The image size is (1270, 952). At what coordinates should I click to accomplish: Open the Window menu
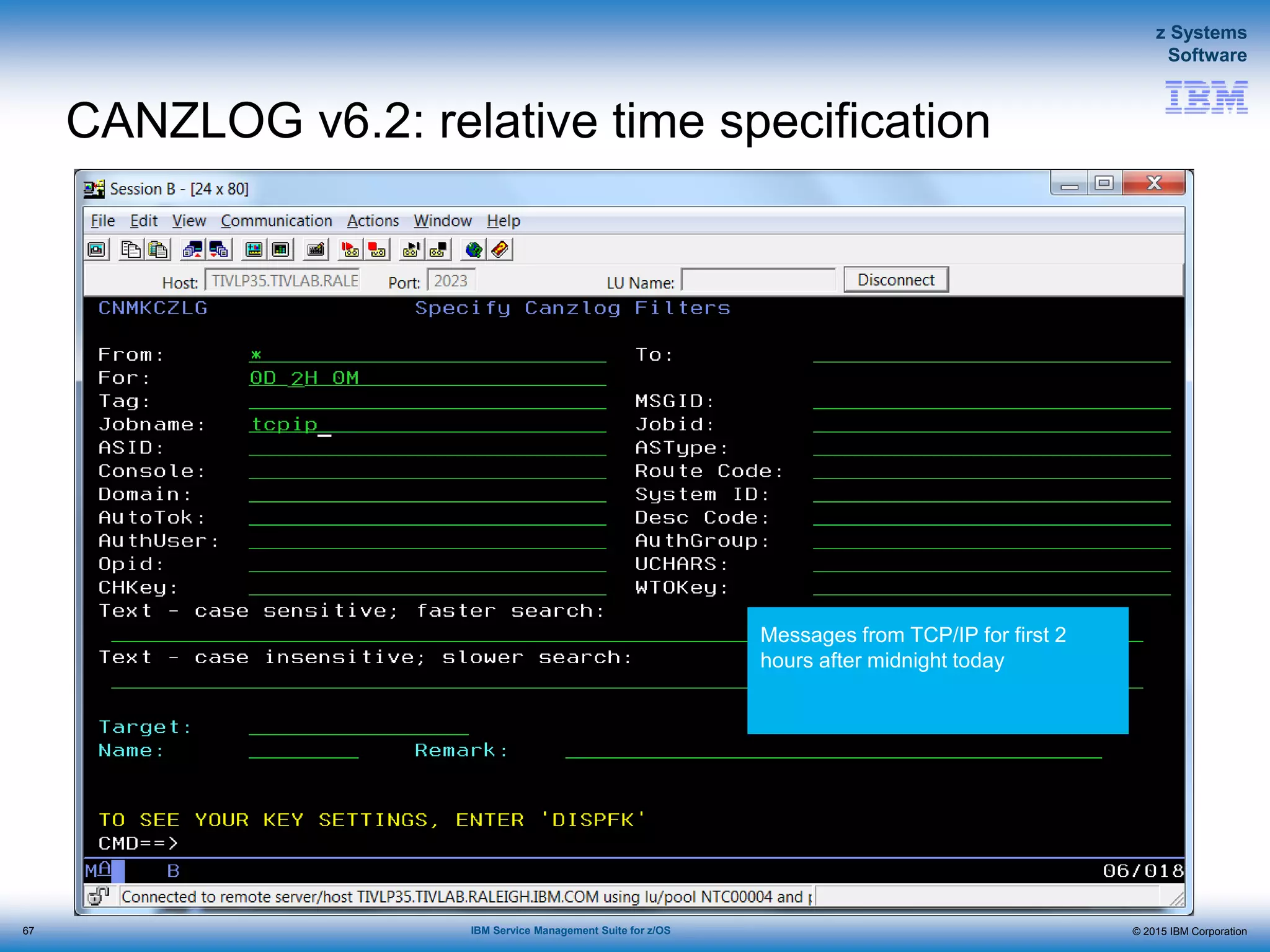442,221
